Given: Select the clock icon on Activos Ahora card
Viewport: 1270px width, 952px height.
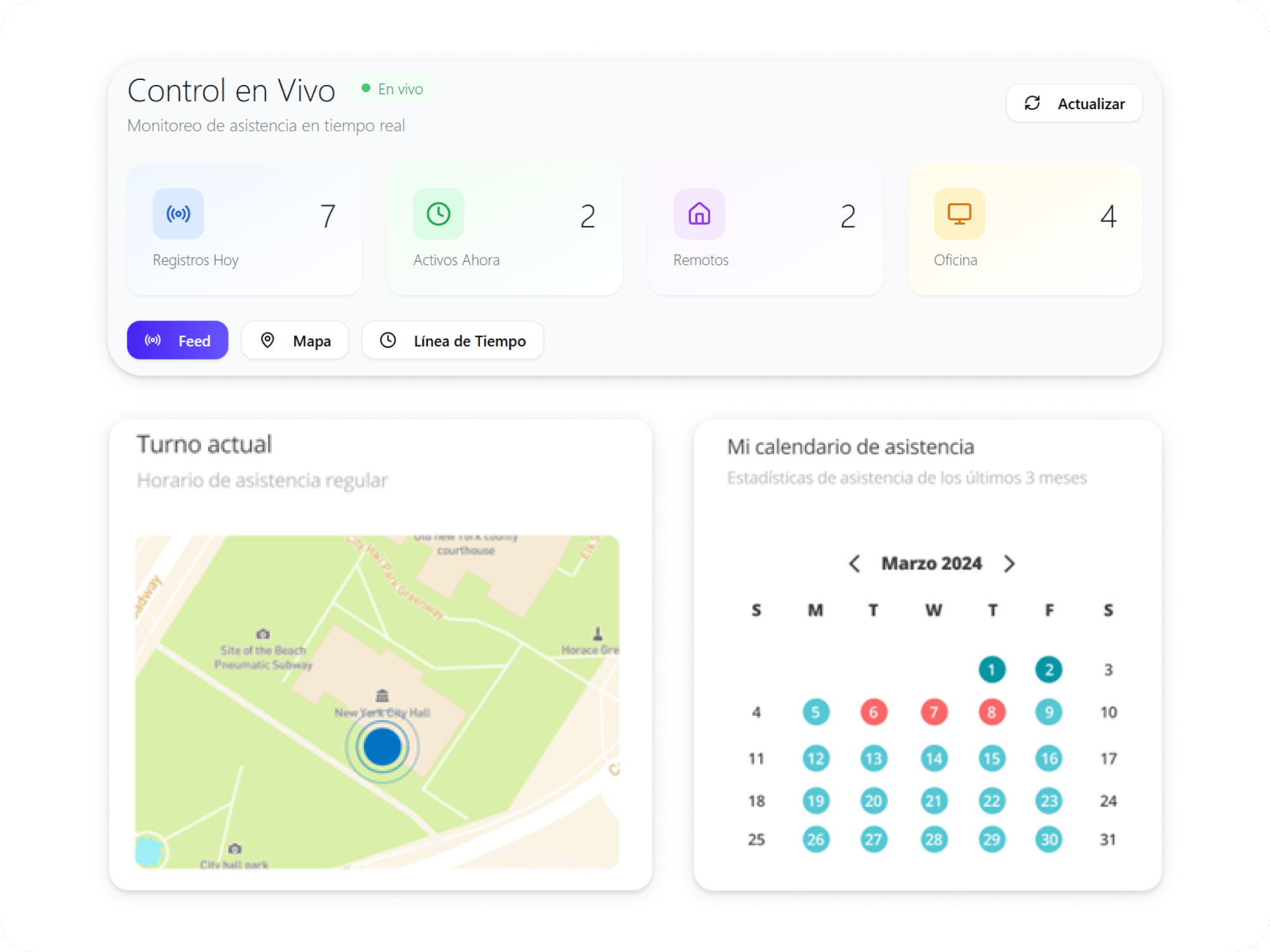Looking at the screenshot, I should 439,215.
